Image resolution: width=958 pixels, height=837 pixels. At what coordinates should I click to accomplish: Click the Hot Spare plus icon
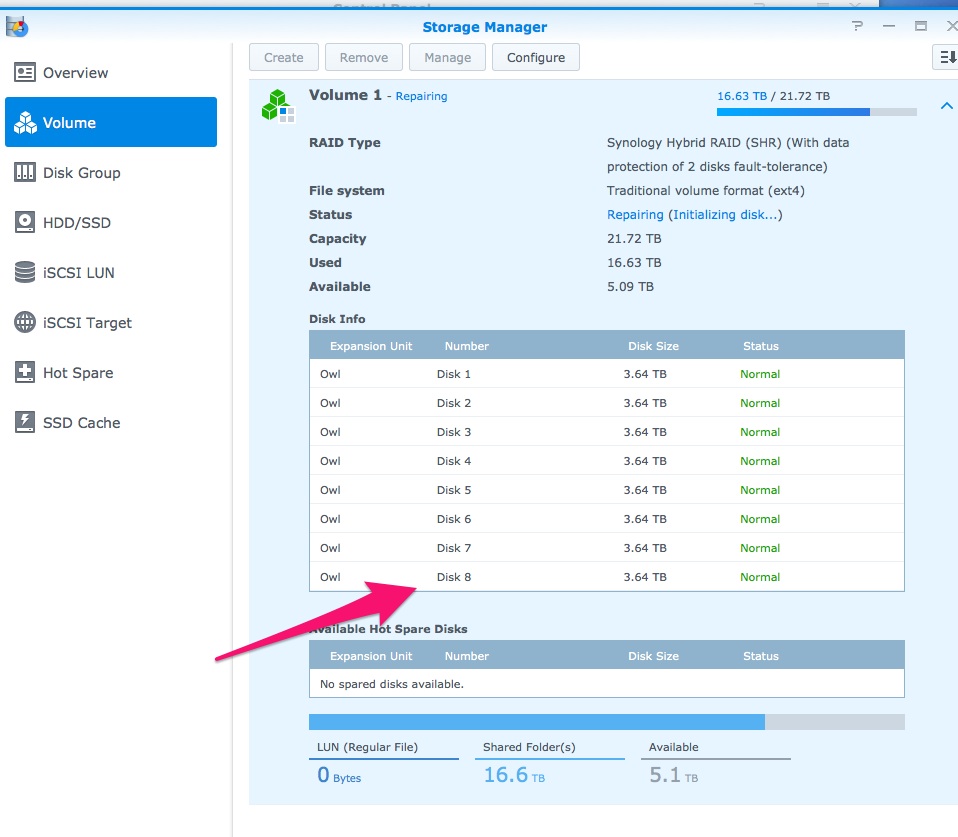click(24, 372)
